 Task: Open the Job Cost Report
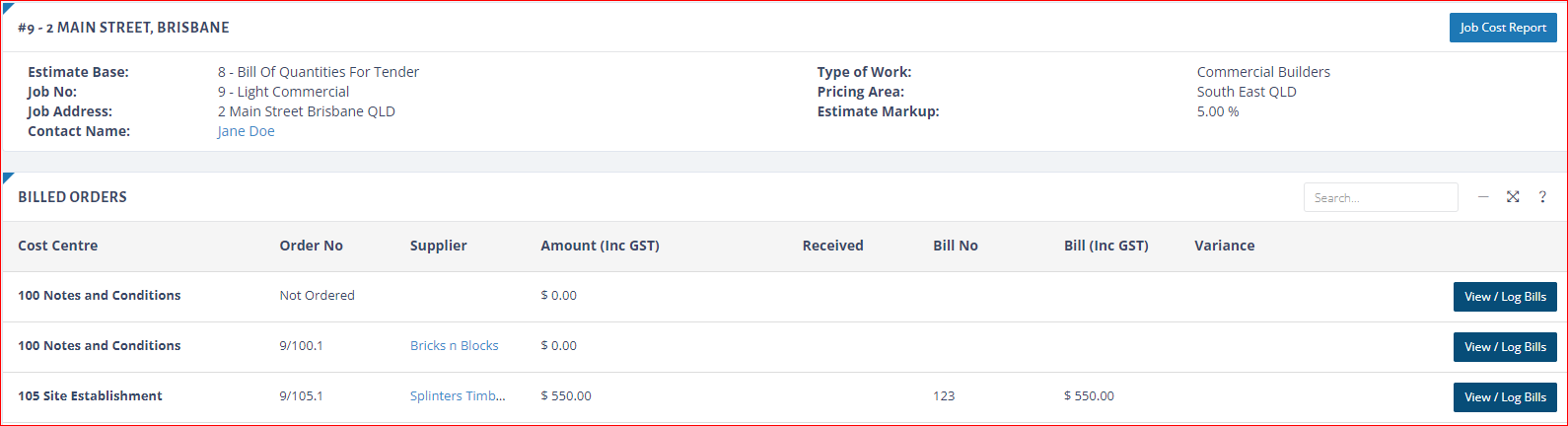[1502, 28]
